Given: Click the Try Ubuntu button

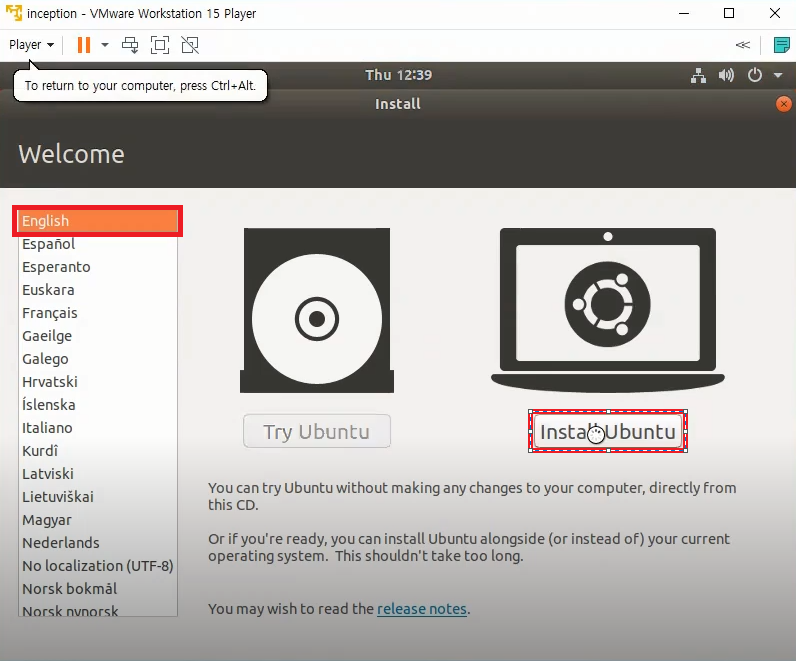Looking at the screenshot, I should click(317, 432).
